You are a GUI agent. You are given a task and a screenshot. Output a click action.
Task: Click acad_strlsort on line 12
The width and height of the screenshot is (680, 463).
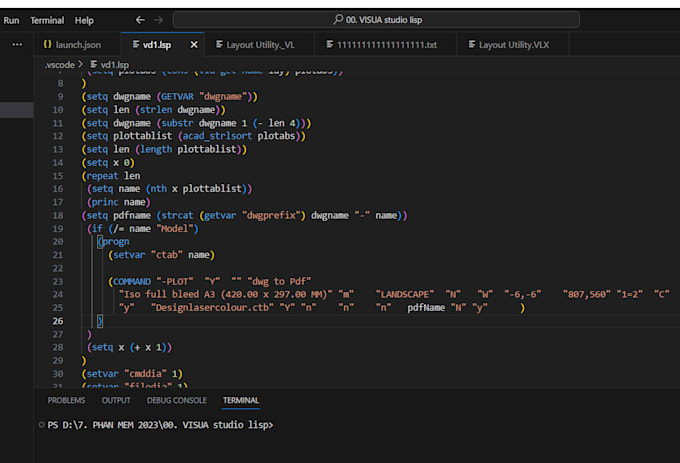(x=217, y=136)
